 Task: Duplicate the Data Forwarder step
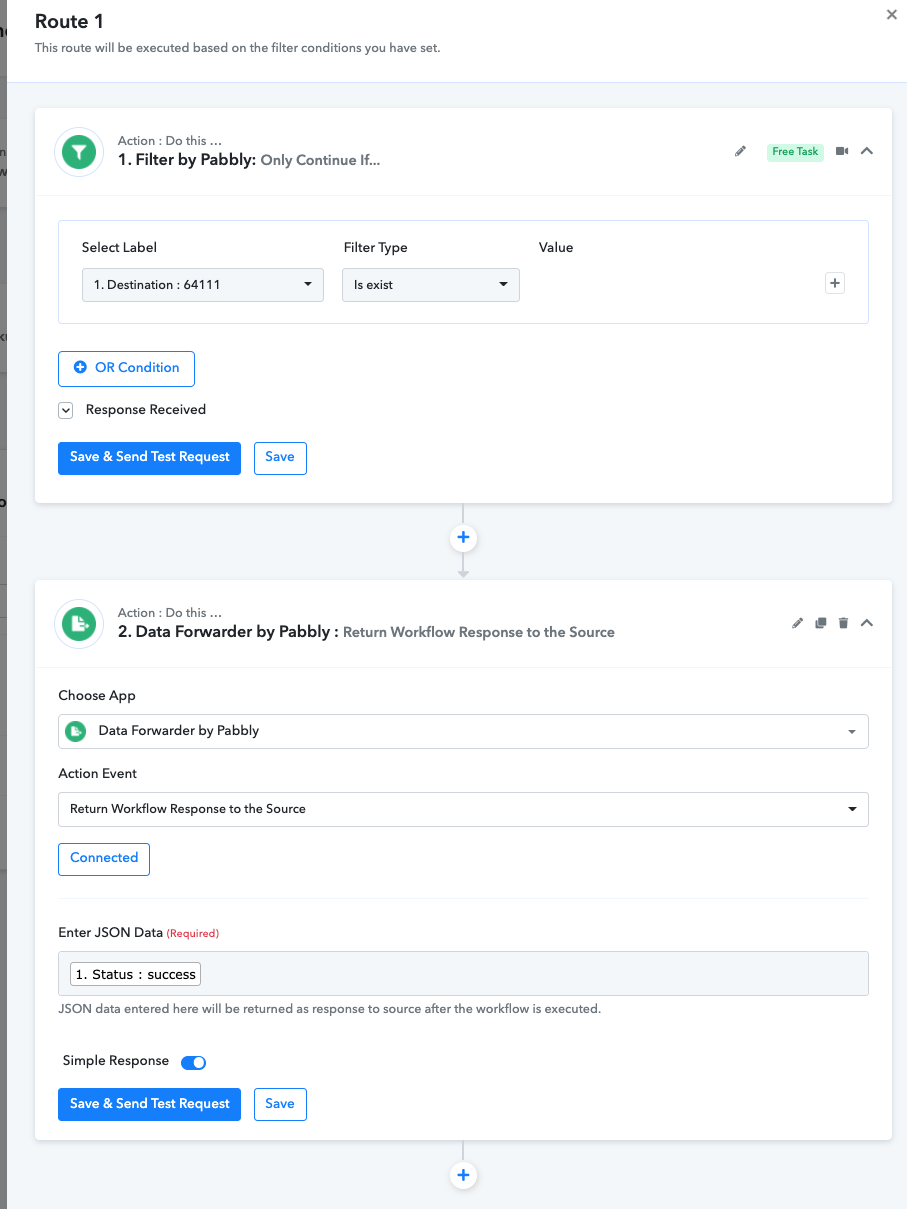tap(820, 623)
